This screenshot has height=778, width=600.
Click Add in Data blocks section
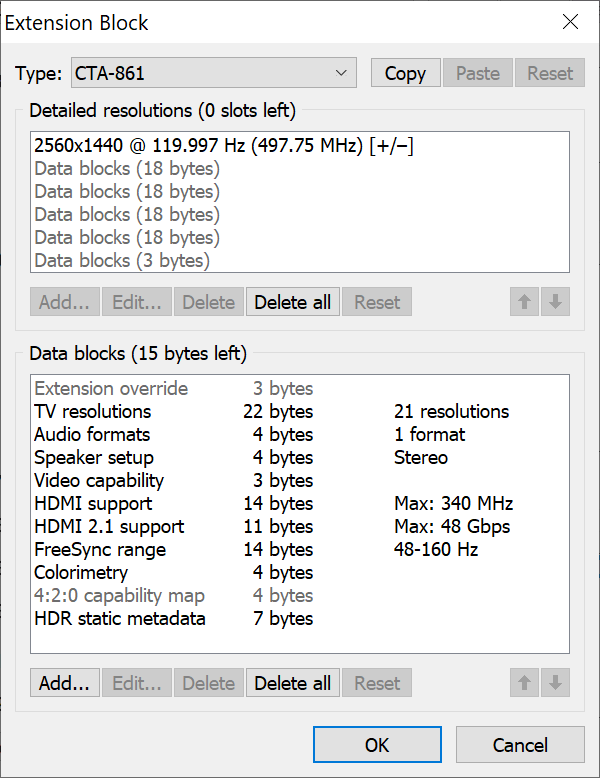pyautogui.click(x=64, y=684)
